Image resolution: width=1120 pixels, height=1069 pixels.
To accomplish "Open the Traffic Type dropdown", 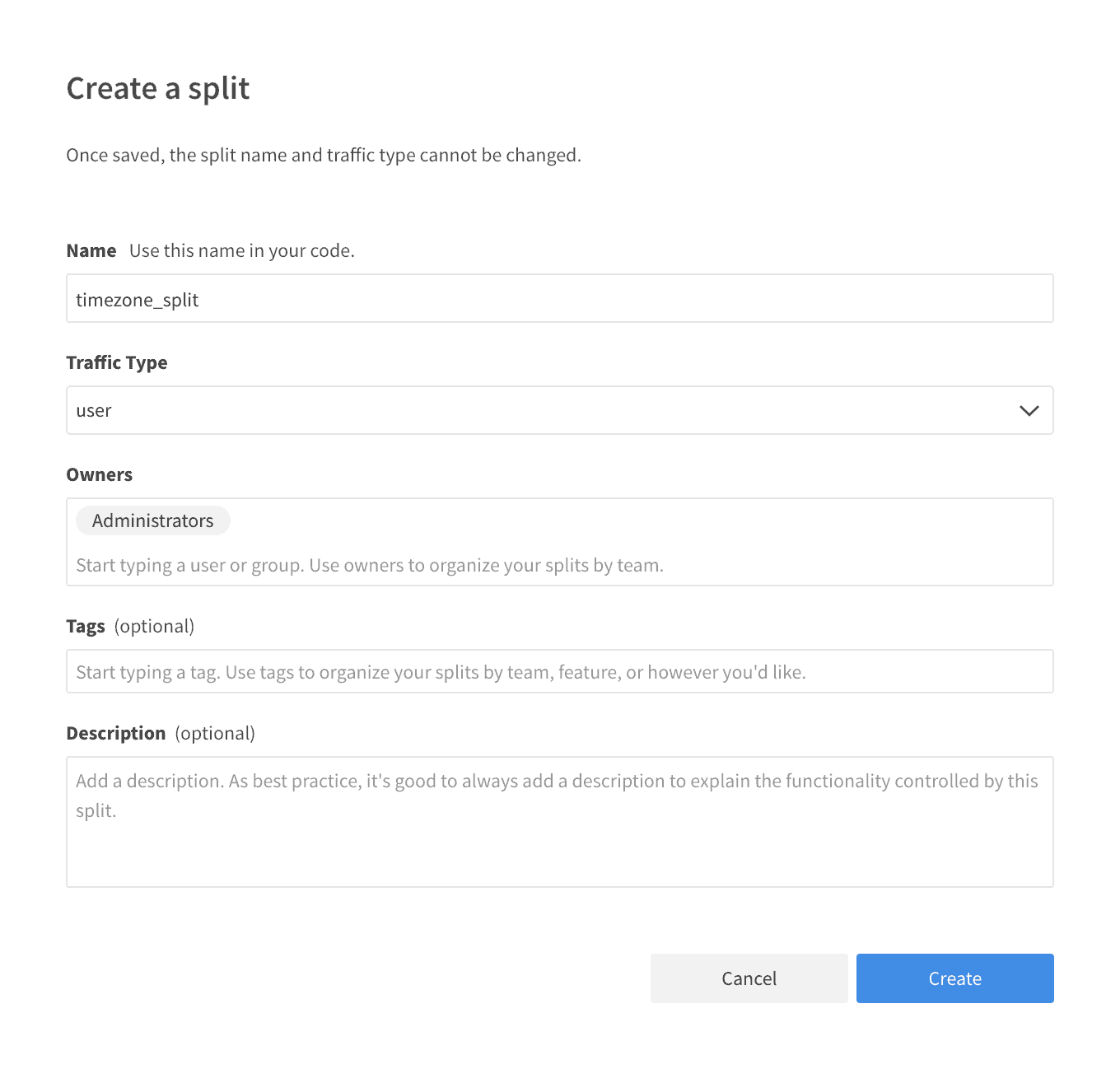I will pyautogui.click(x=559, y=410).
